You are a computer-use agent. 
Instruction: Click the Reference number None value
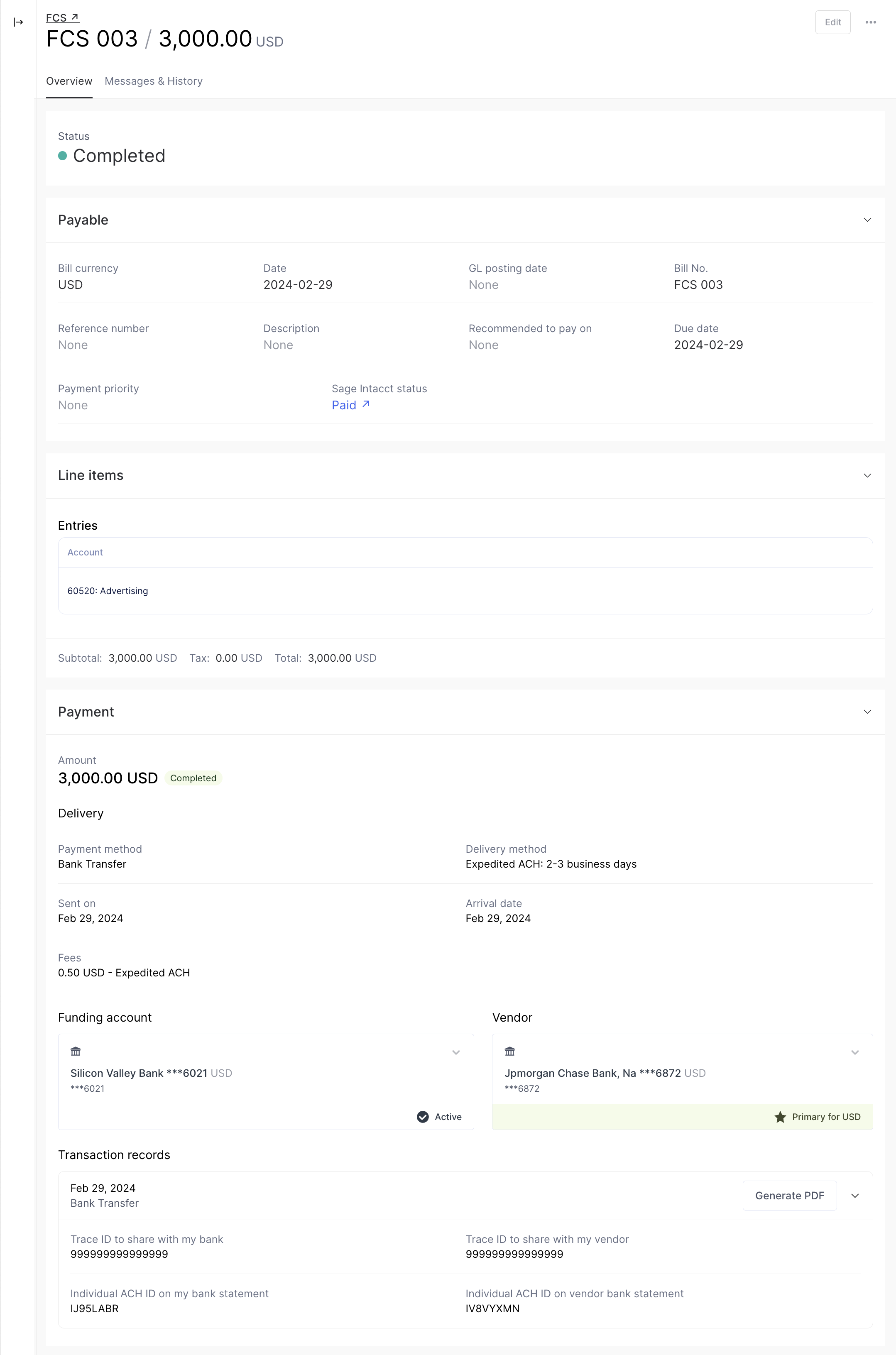coord(73,345)
